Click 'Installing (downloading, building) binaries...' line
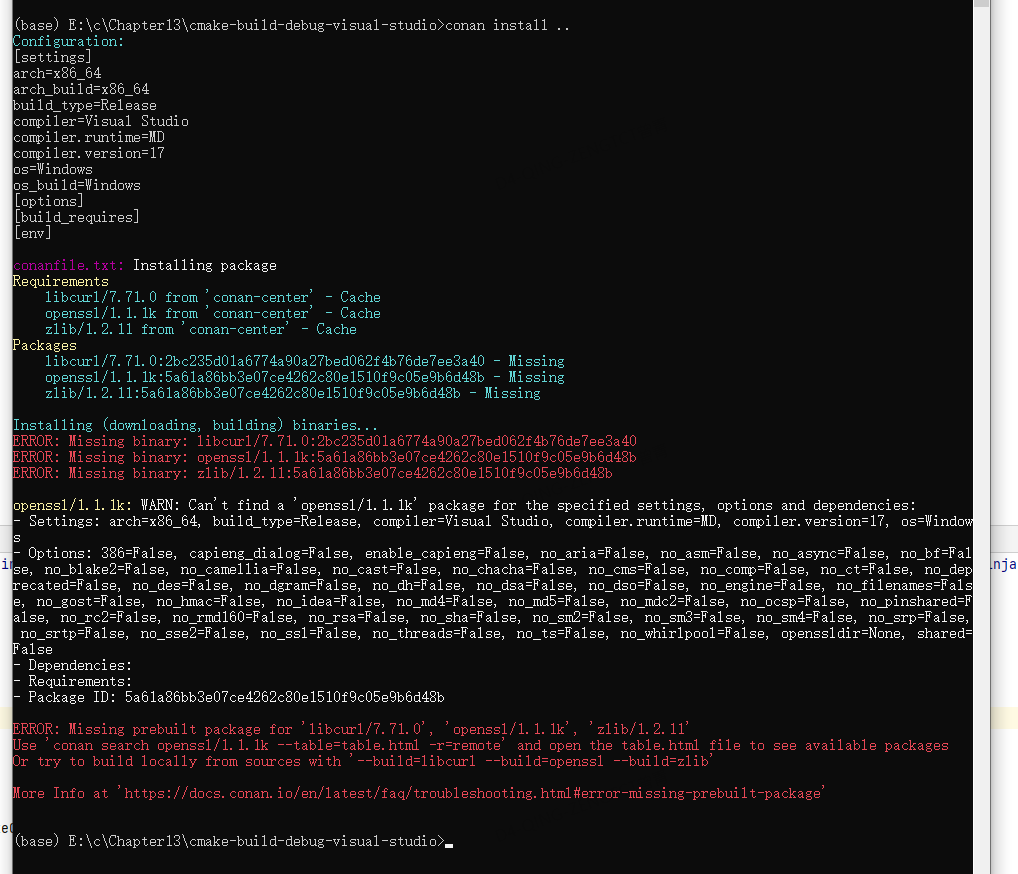The height and width of the screenshot is (874, 1018). (196, 425)
